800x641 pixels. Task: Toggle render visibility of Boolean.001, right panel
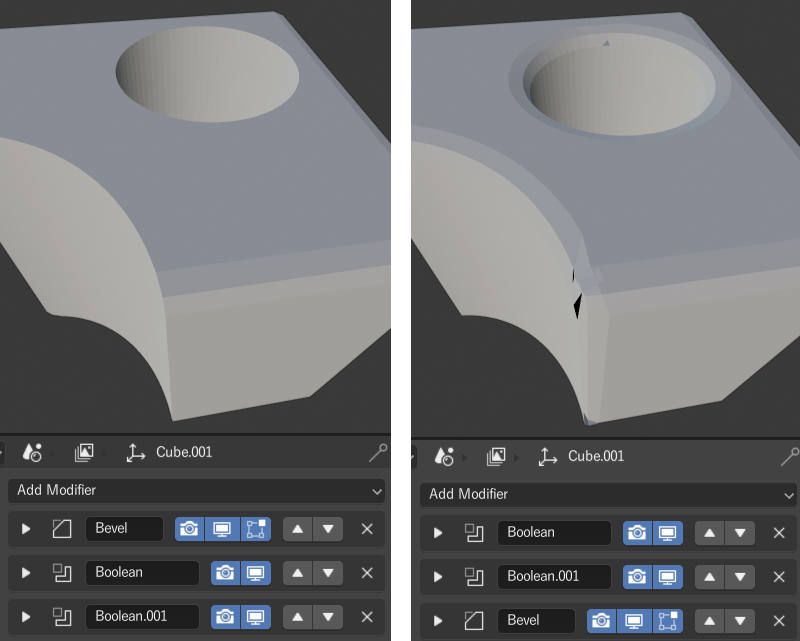click(x=637, y=577)
